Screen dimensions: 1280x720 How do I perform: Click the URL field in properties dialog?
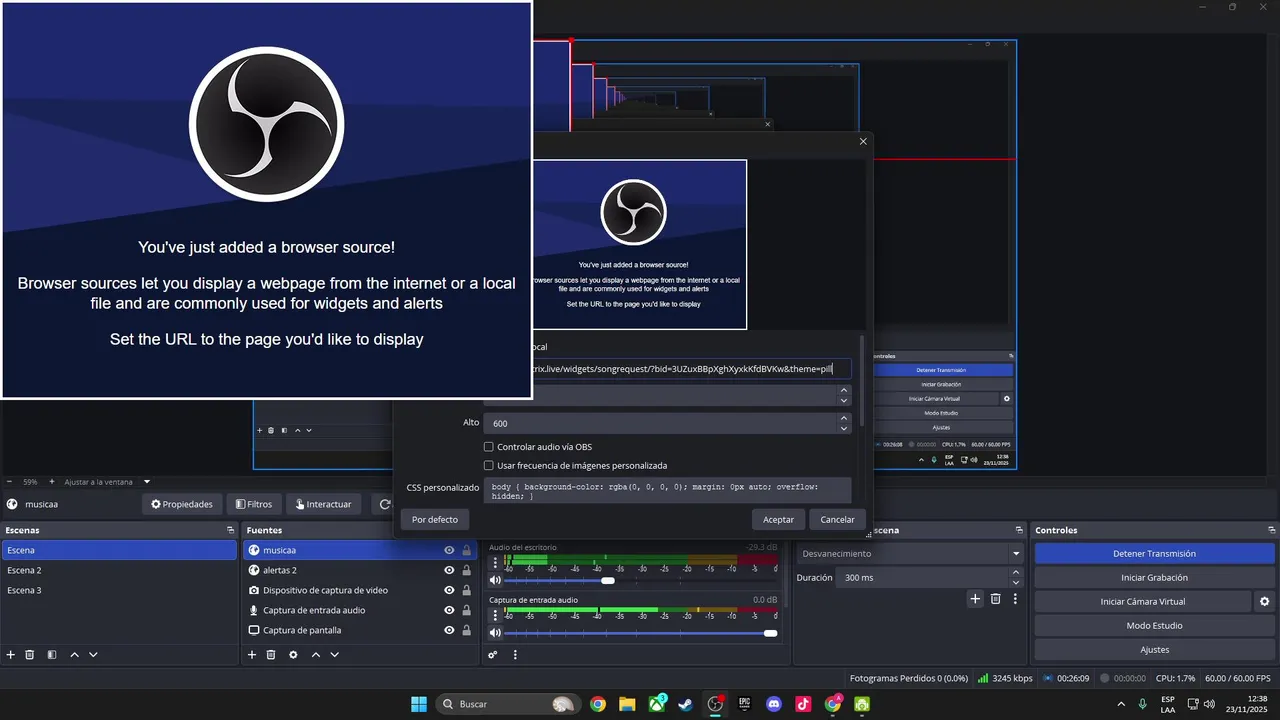(x=690, y=369)
